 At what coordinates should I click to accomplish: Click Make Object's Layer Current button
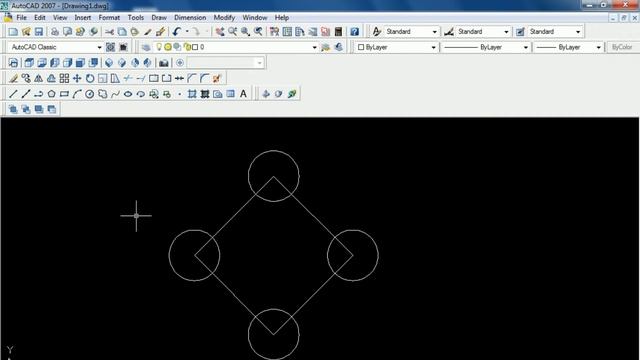[325, 47]
